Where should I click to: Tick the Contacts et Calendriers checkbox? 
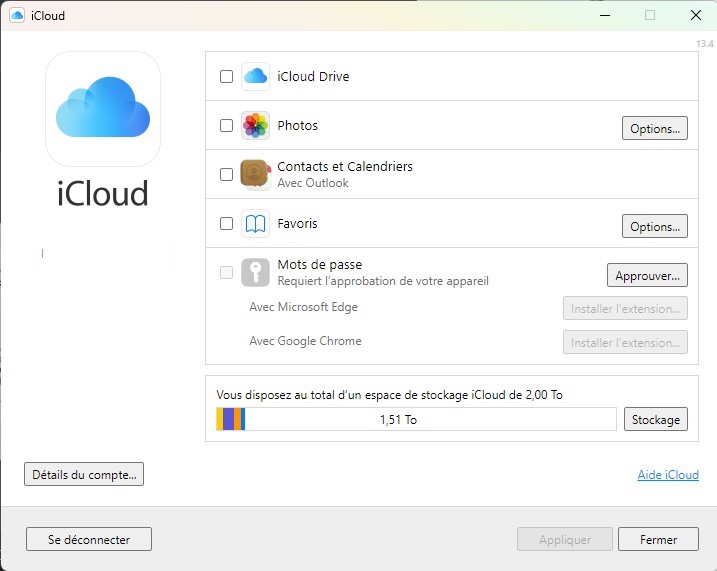click(x=226, y=174)
